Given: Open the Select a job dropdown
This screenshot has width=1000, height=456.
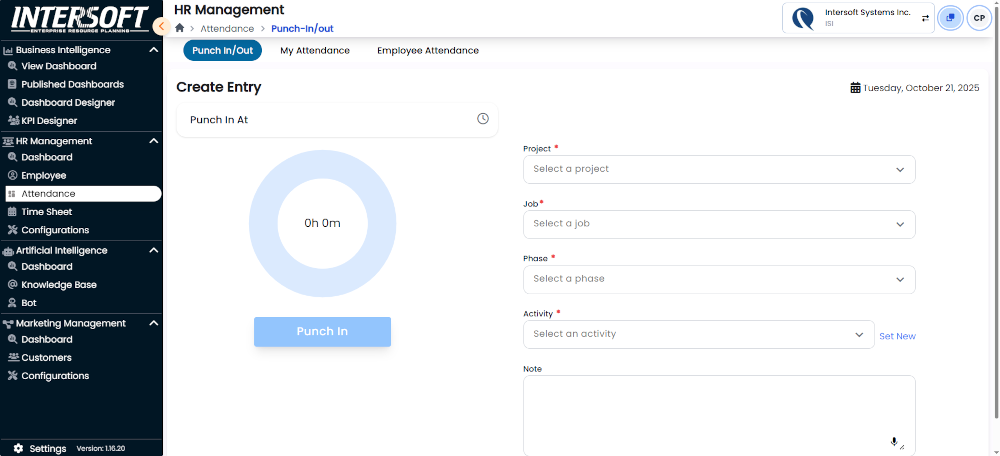Looking at the screenshot, I should pos(719,224).
